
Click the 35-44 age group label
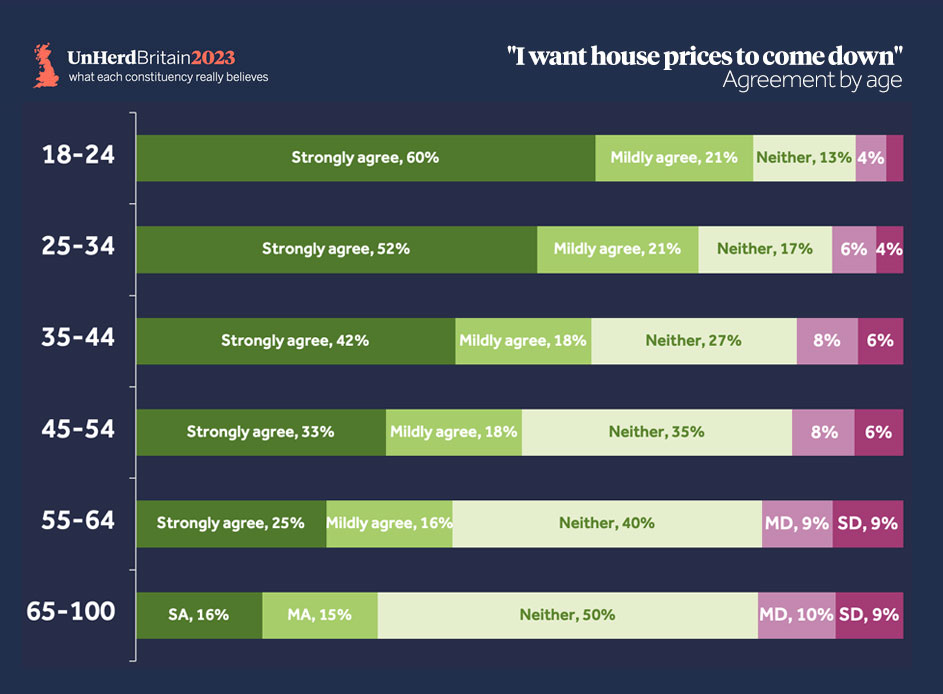pyautogui.click(x=78, y=337)
